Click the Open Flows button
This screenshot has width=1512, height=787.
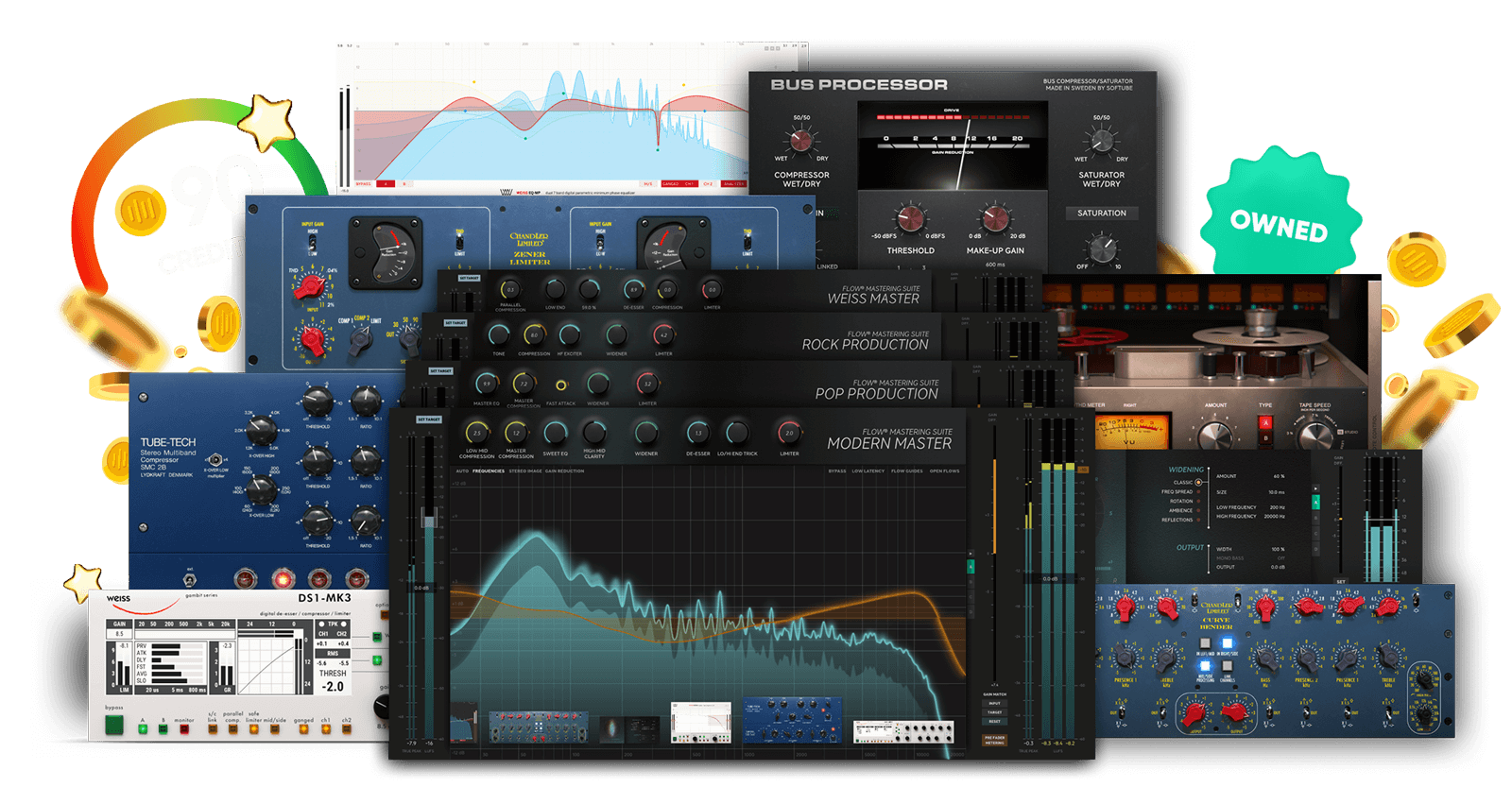click(x=944, y=470)
